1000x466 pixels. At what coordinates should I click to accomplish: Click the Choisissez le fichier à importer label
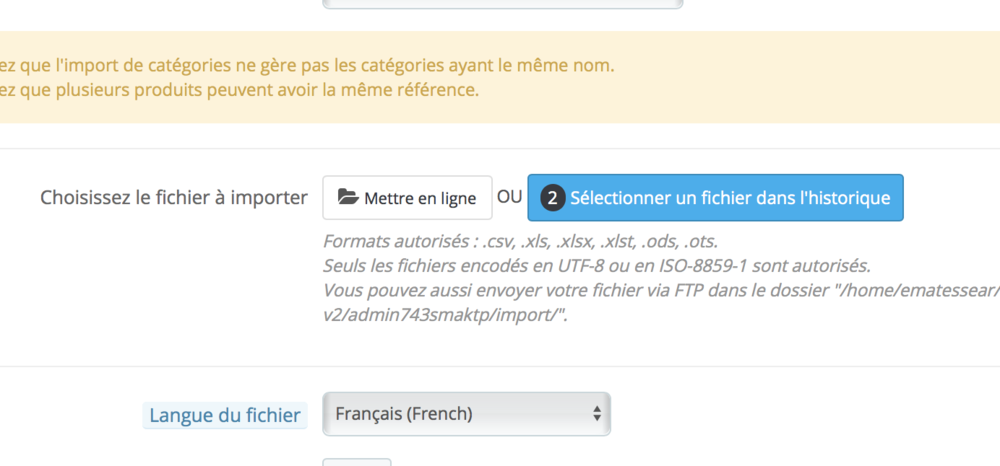click(174, 198)
